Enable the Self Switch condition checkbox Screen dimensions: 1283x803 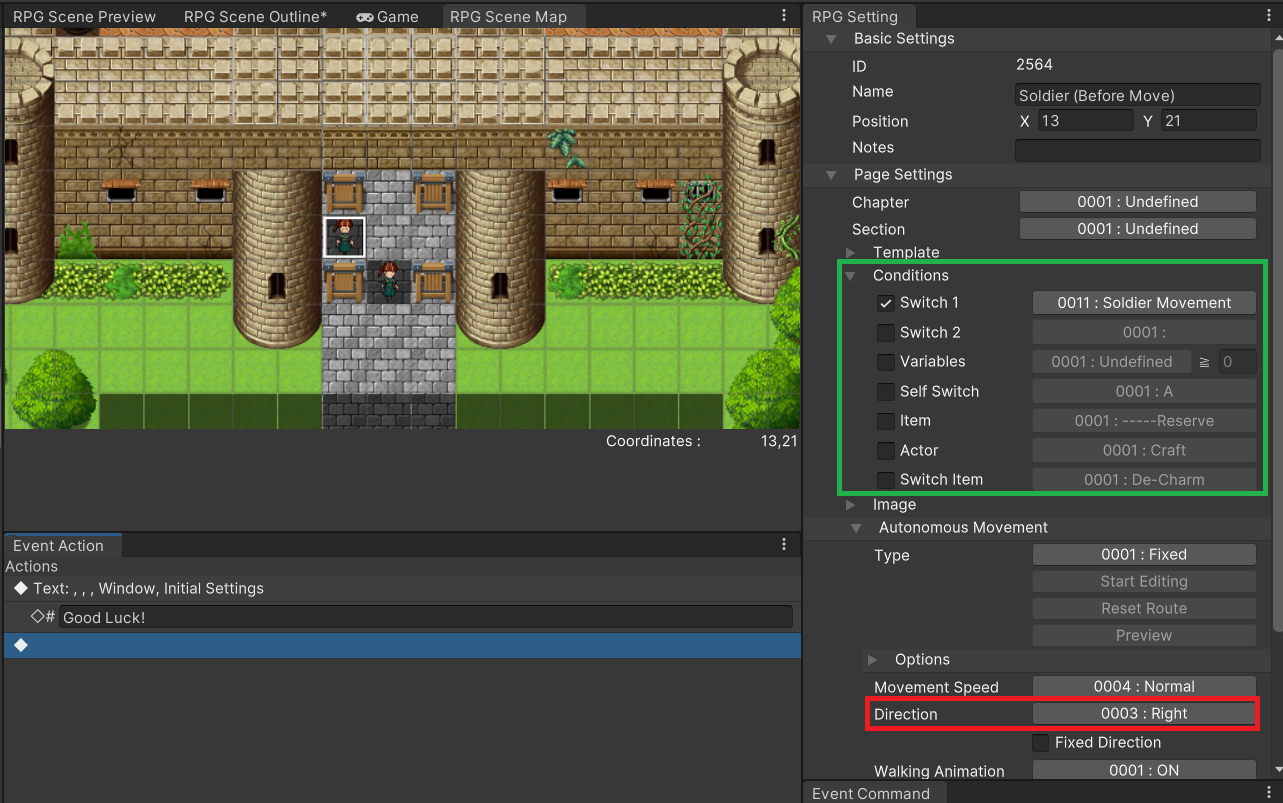(x=885, y=392)
